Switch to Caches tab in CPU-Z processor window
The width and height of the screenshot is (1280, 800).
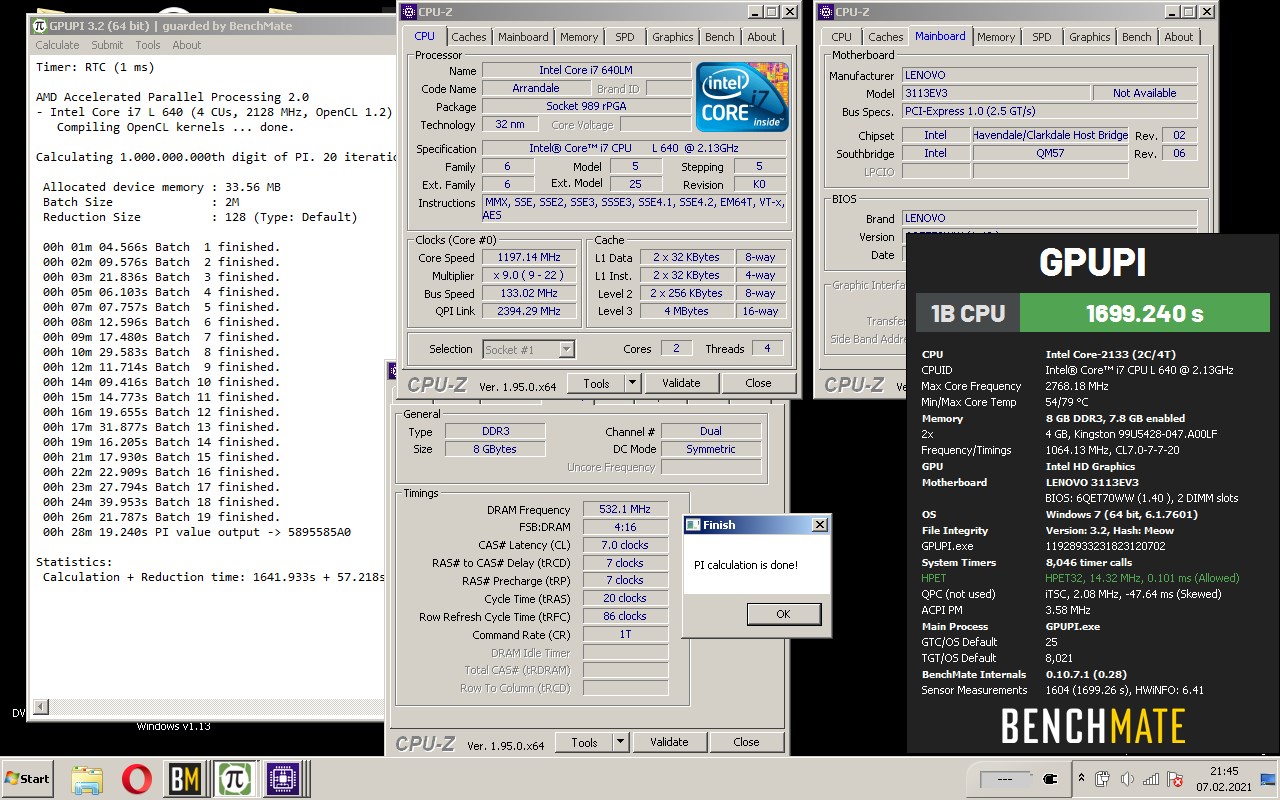[x=468, y=37]
